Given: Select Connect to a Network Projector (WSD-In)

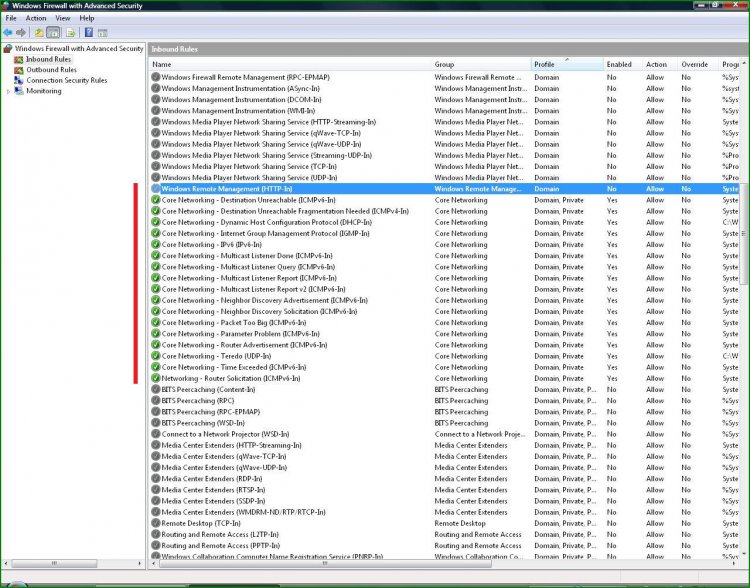Looking at the screenshot, I should [x=445, y=434].
